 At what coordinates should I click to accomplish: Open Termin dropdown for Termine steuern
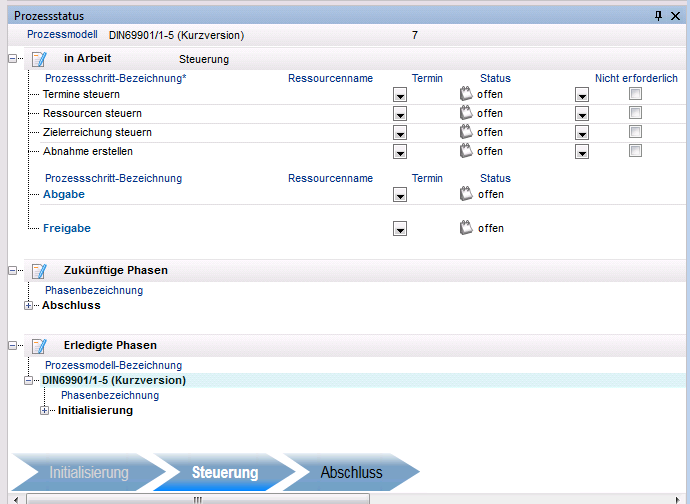point(400,95)
